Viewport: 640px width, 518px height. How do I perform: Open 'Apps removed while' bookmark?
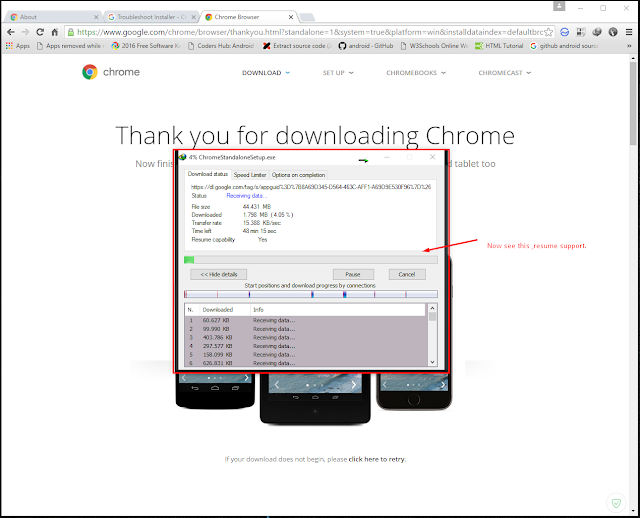tap(70, 46)
